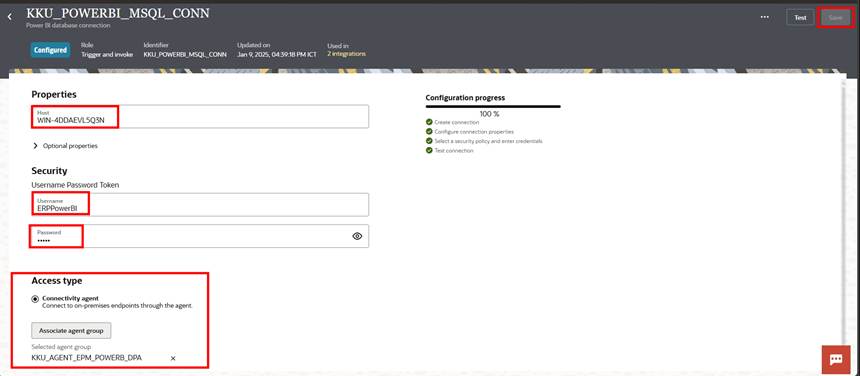Click the configuration progress bar
This screenshot has width=860, height=376.
click(493, 106)
